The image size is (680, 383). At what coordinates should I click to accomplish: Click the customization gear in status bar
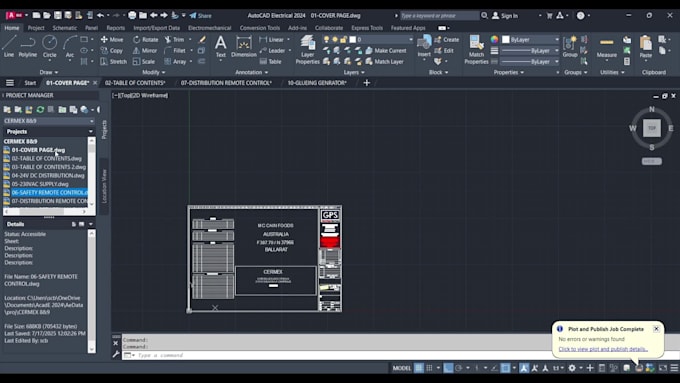tap(572, 368)
